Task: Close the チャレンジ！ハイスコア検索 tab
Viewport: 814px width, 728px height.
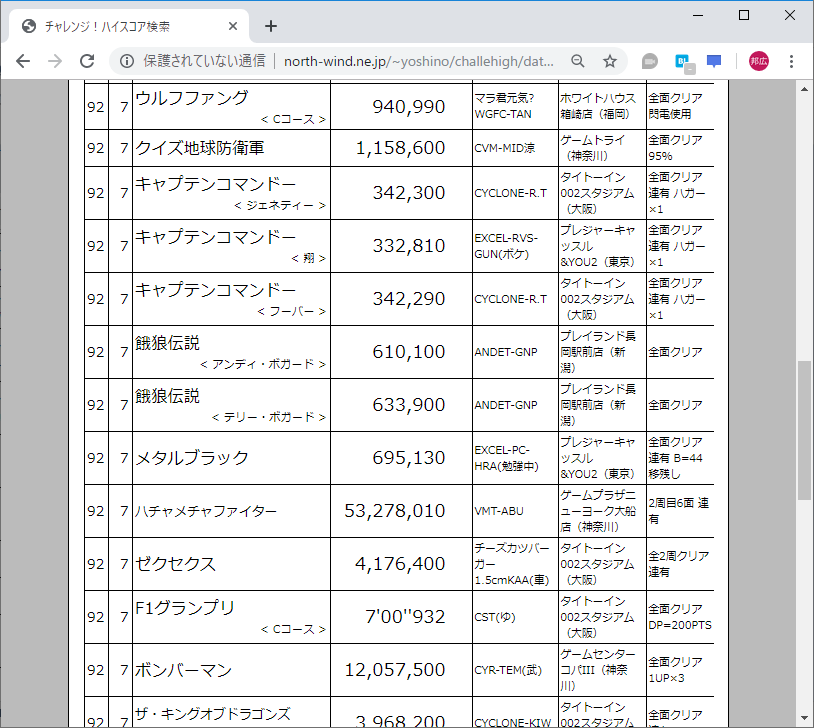Action: pyautogui.click(x=233, y=26)
